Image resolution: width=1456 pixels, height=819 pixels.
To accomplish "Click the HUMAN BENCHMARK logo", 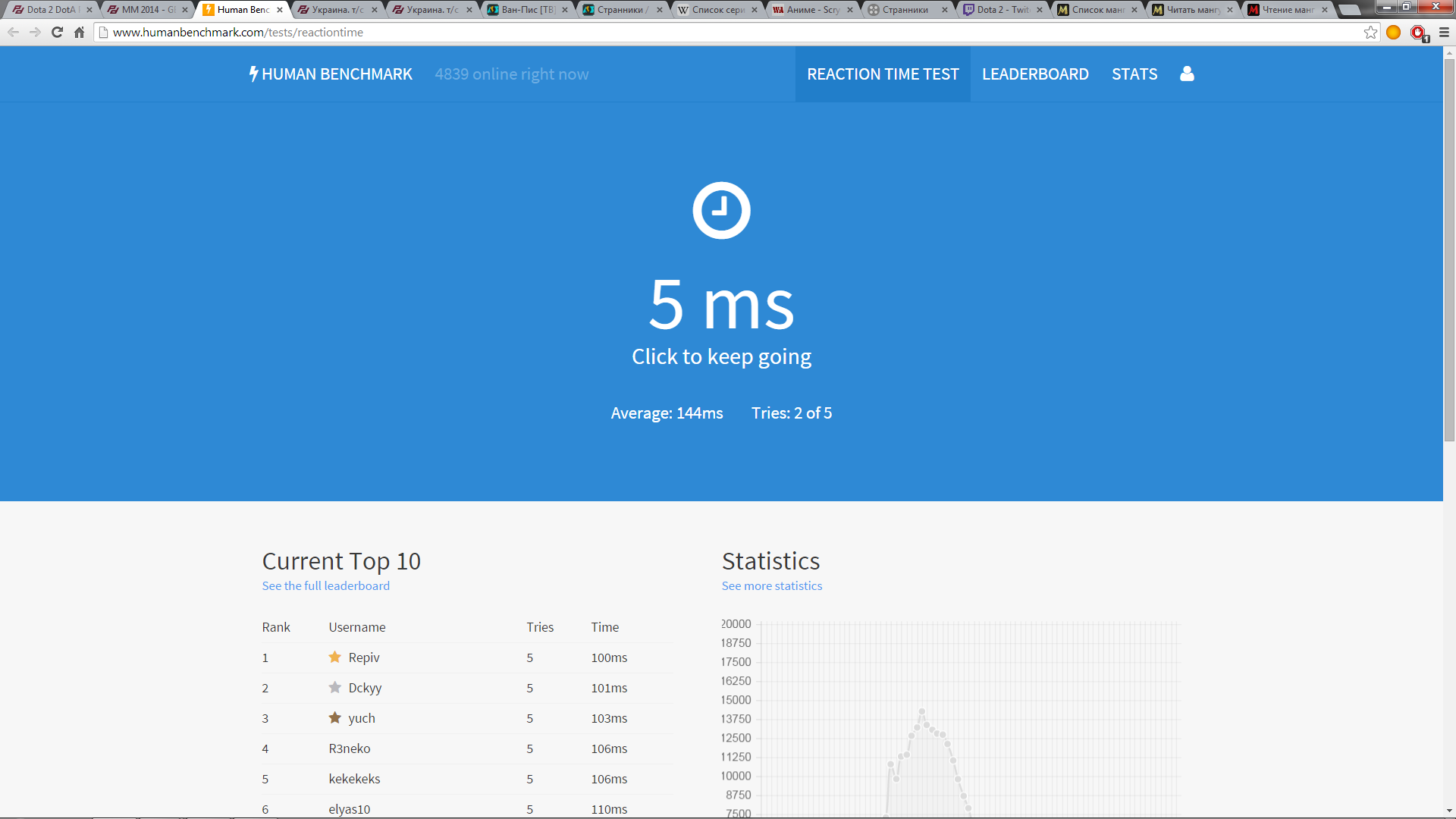I will point(331,74).
